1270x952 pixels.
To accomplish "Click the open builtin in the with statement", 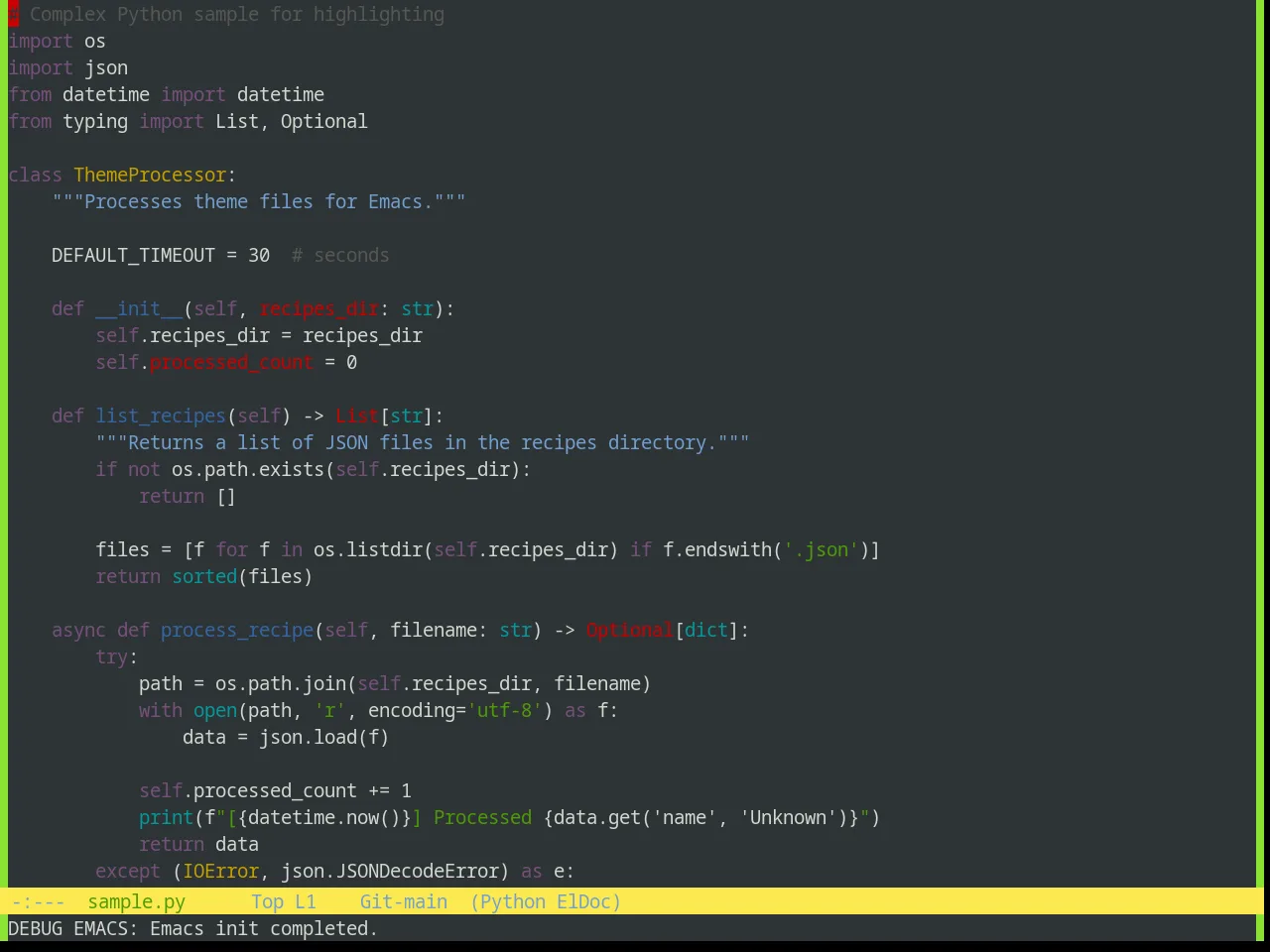I will pos(215,710).
